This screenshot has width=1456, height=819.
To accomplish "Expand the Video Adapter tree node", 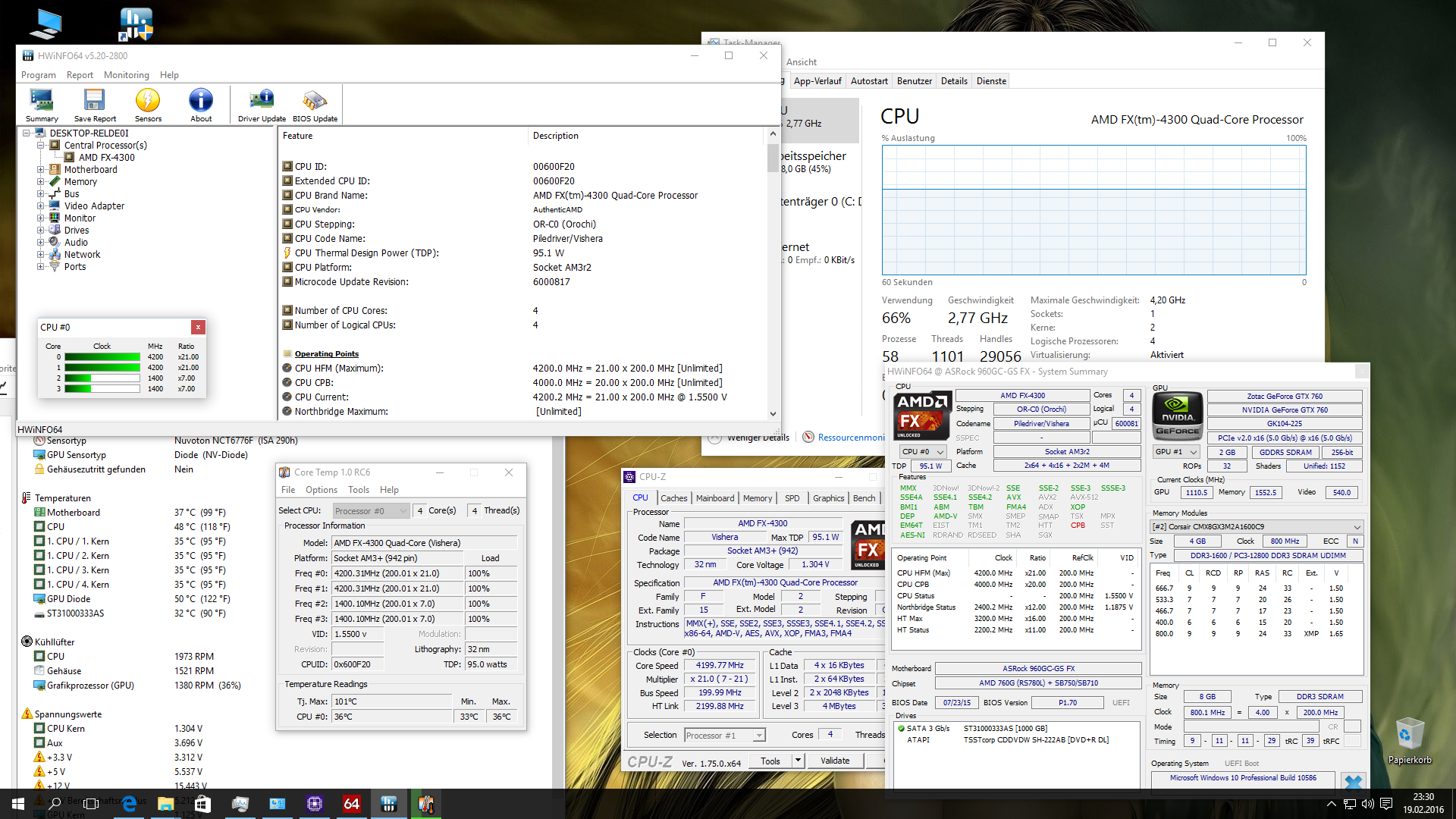I will (x=41, y=206).
